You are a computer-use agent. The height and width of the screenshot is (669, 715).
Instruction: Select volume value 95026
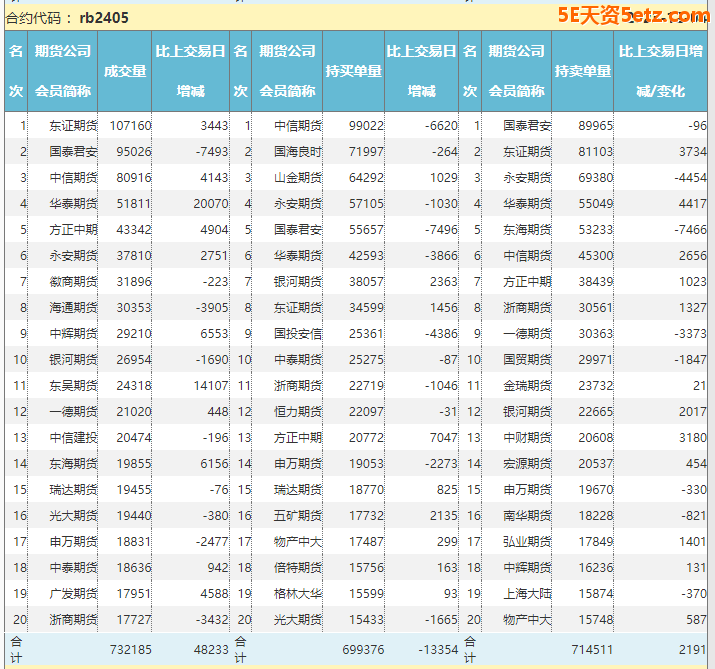(134, 151)
